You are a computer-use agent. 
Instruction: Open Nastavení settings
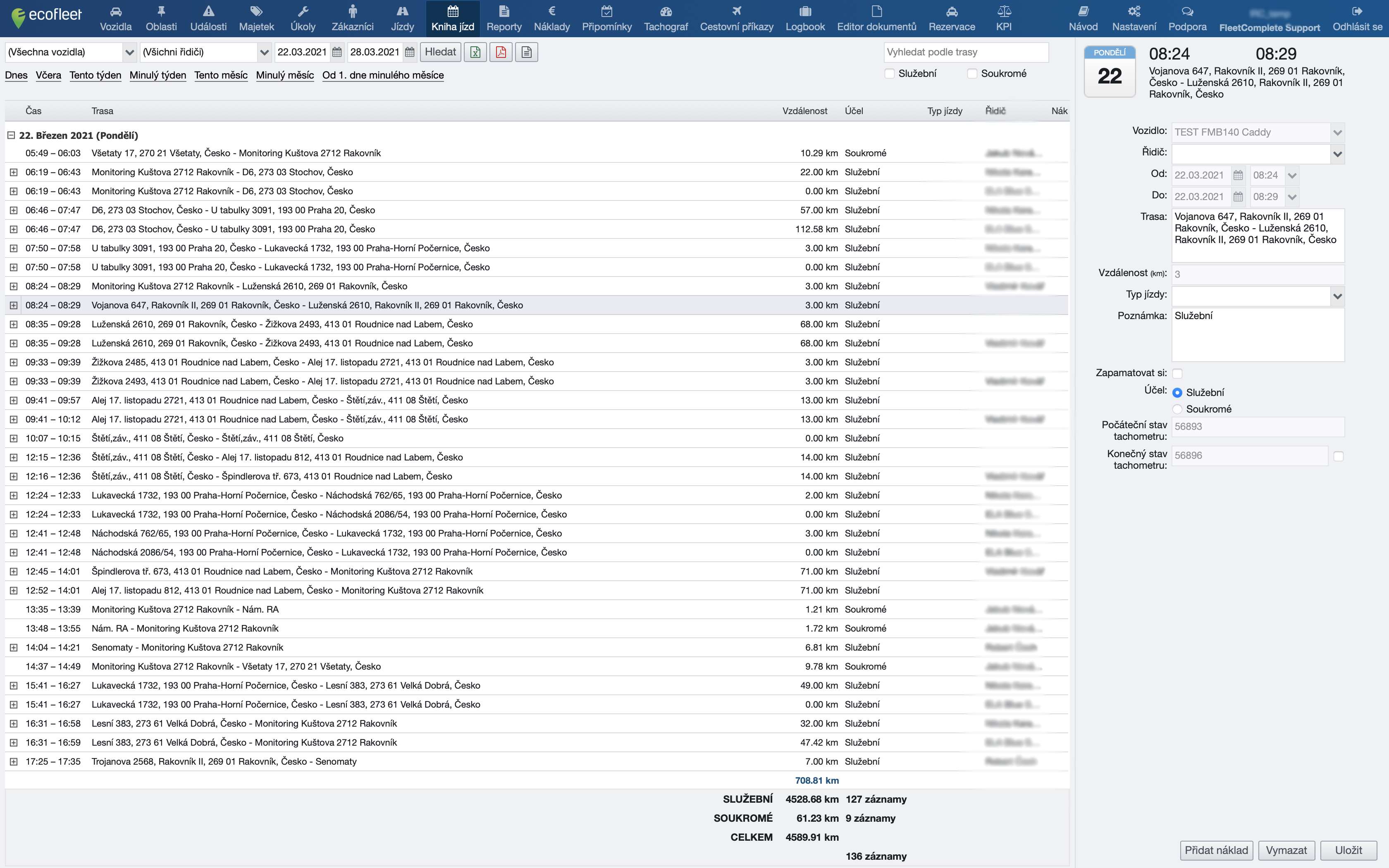pyautogui.click(x=1134, y=19)
